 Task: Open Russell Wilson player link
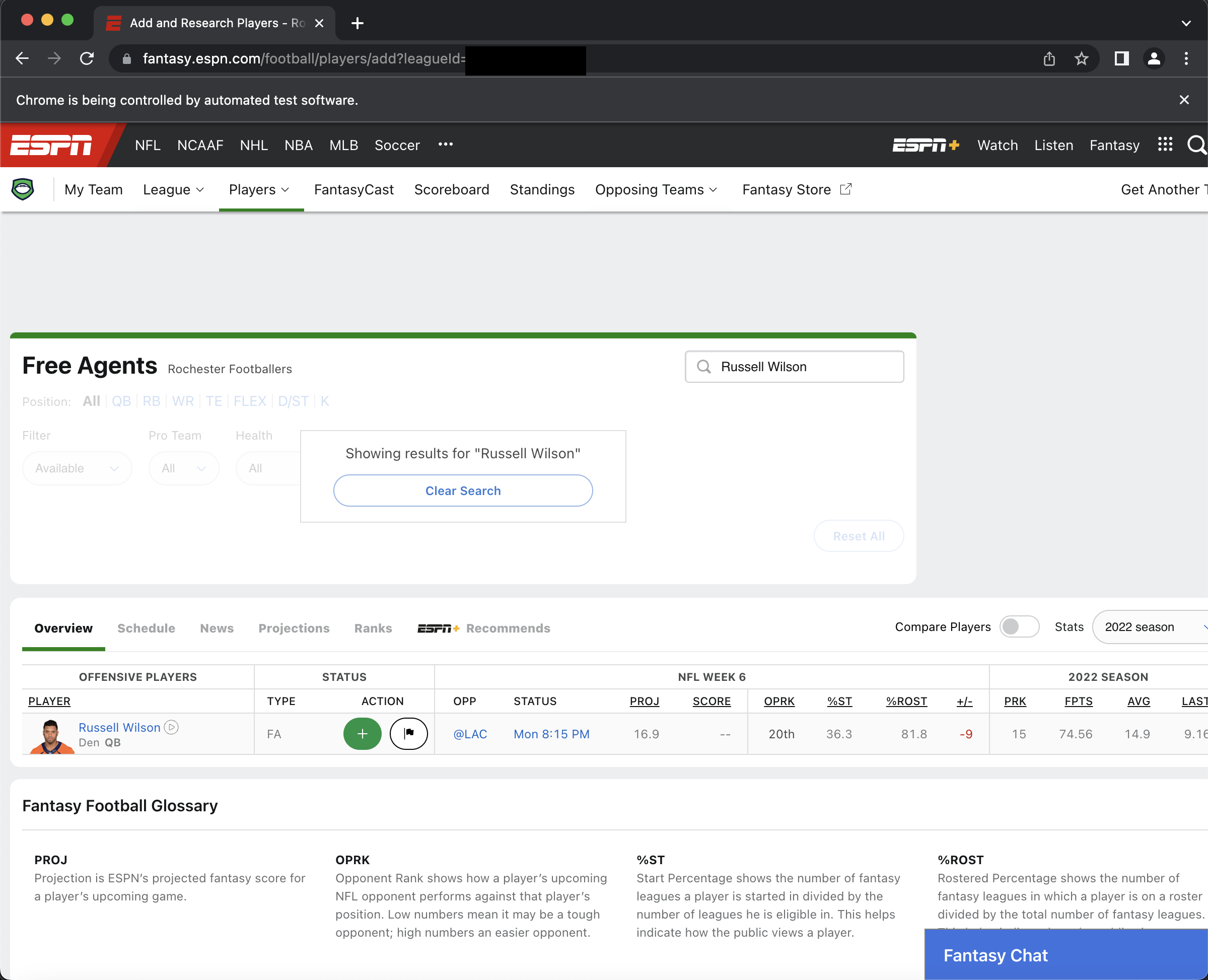(120, 727)
